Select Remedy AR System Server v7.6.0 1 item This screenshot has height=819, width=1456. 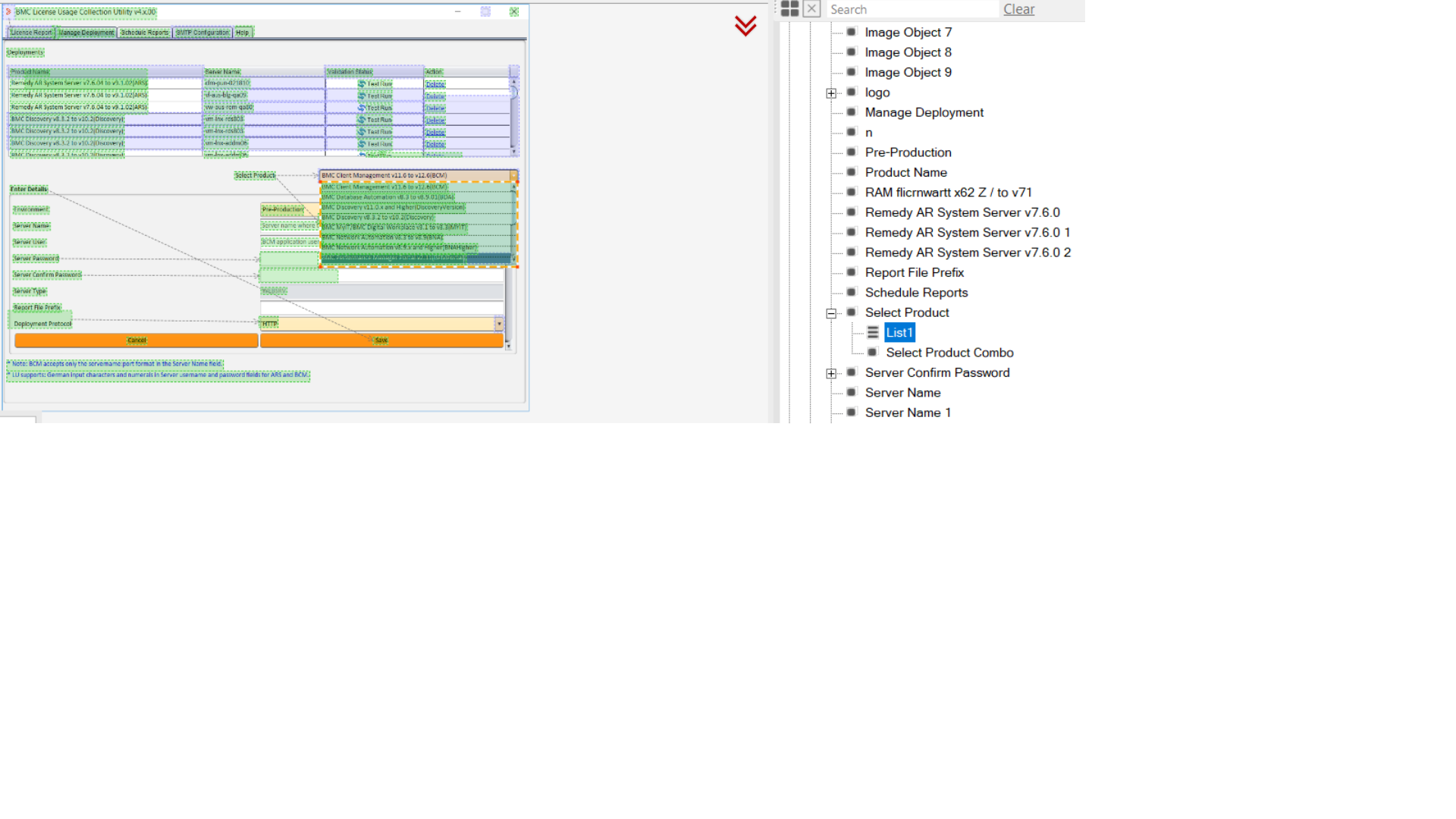pyautogui.click(x=967, y=233)
